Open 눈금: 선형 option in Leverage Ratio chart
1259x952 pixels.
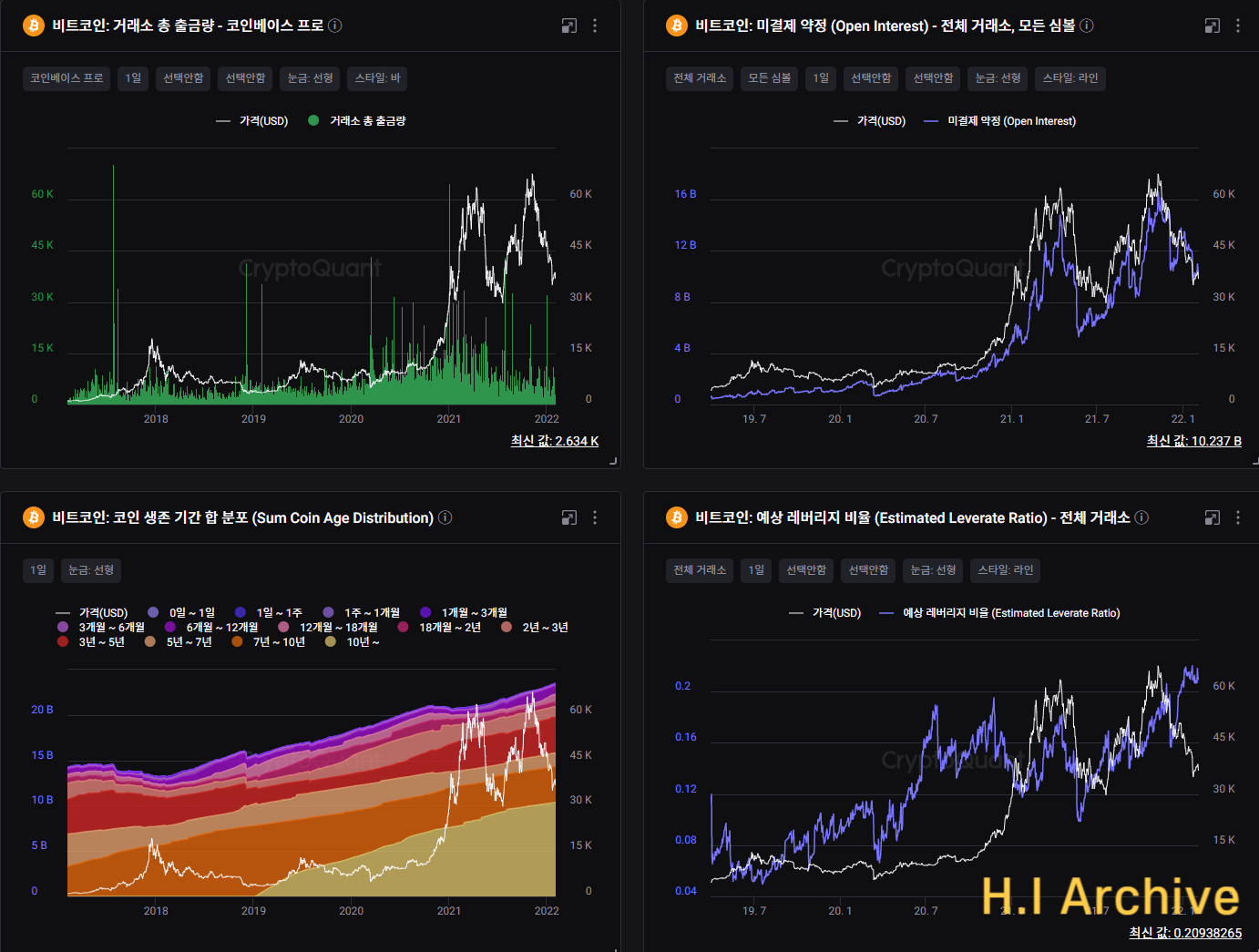click(934, 570)
